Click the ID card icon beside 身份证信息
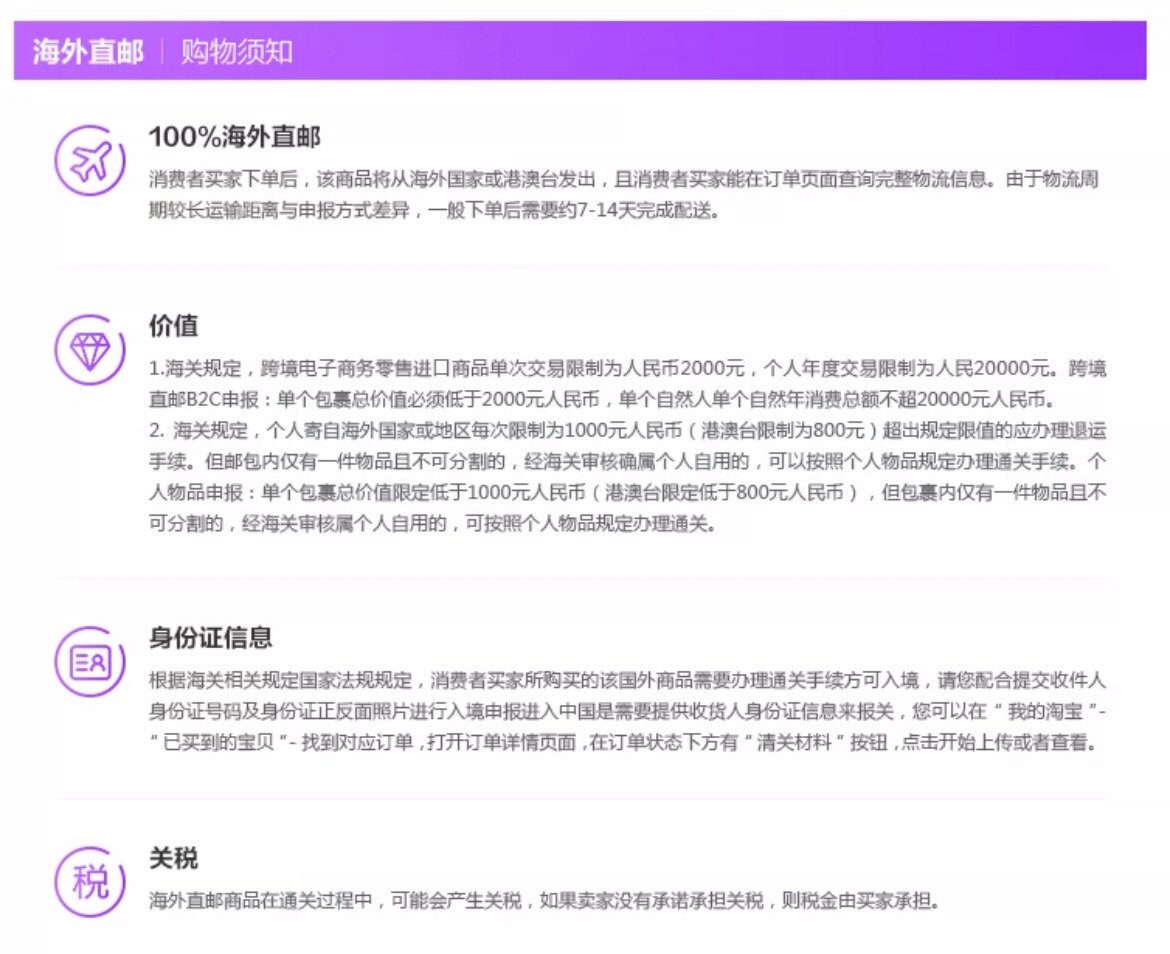The image size is (1170, 954). pos(90,662)
